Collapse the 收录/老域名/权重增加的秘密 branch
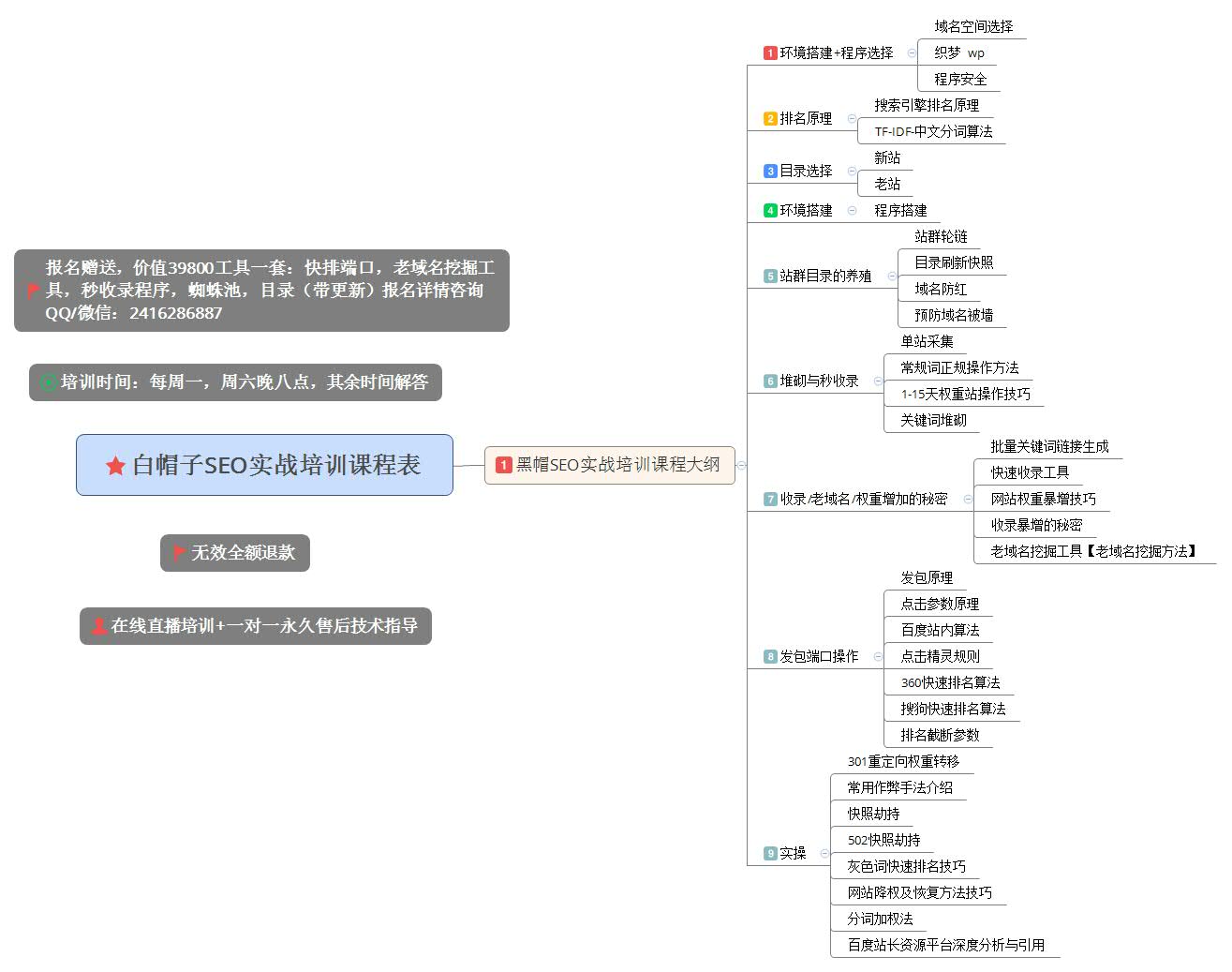 click(x=967, y=500)
